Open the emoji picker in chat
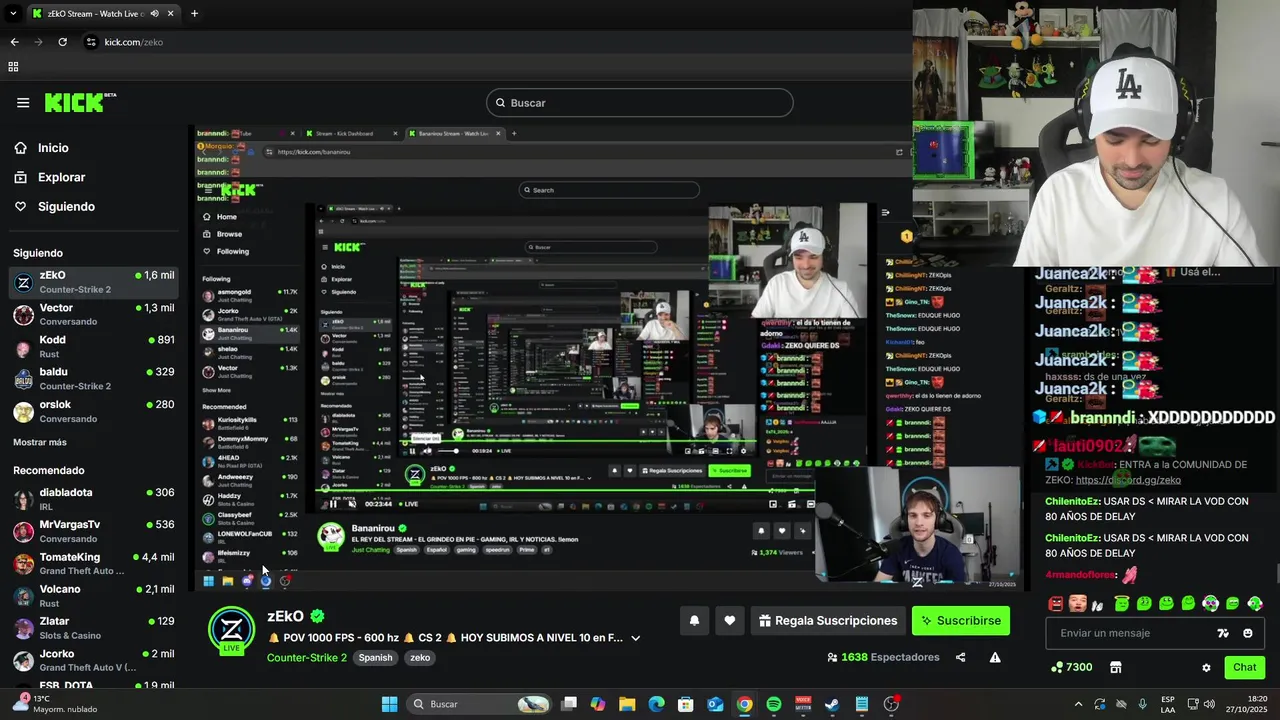 tap(1248, 633)
